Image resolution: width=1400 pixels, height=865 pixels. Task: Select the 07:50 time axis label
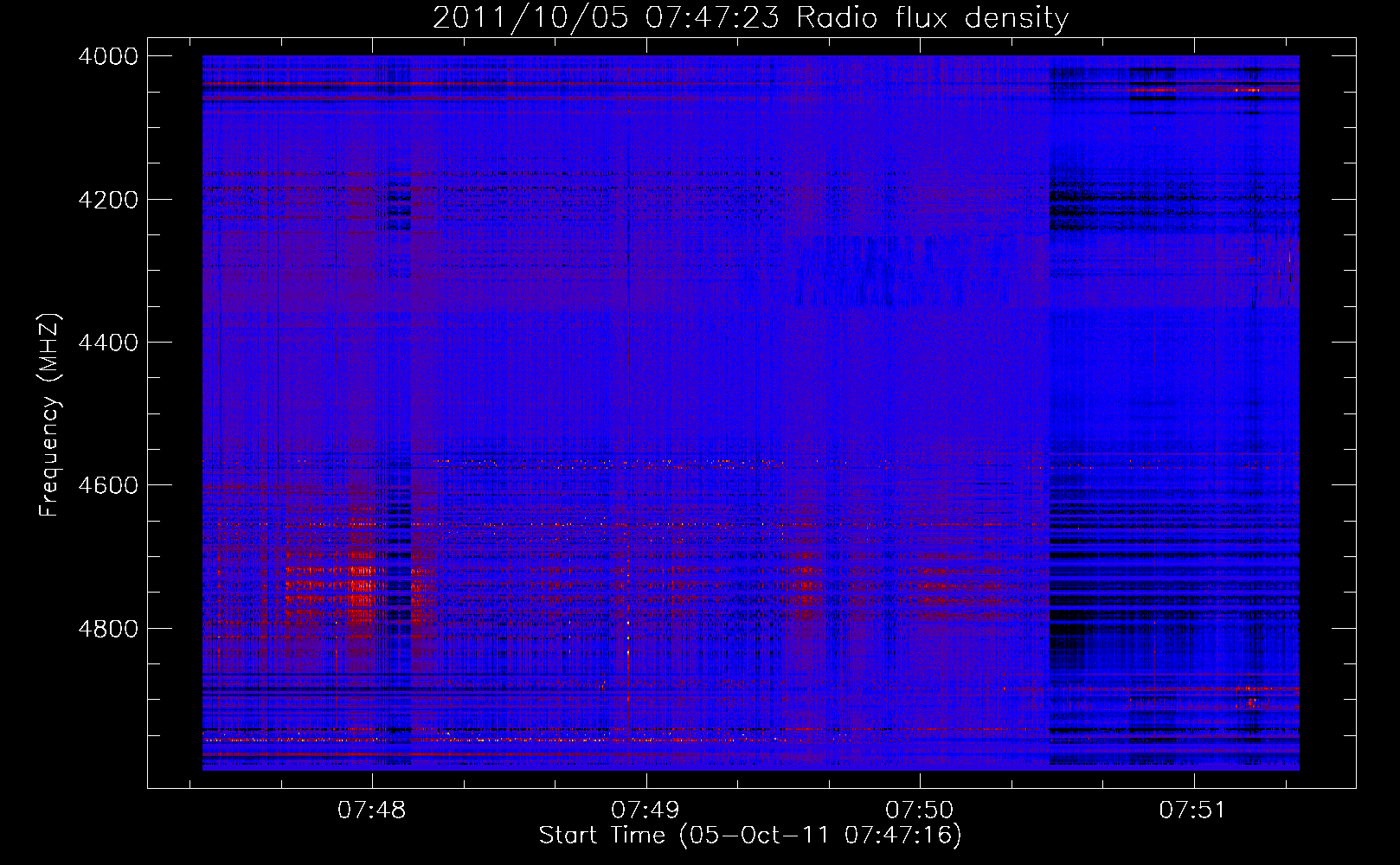tap(920, 811)
